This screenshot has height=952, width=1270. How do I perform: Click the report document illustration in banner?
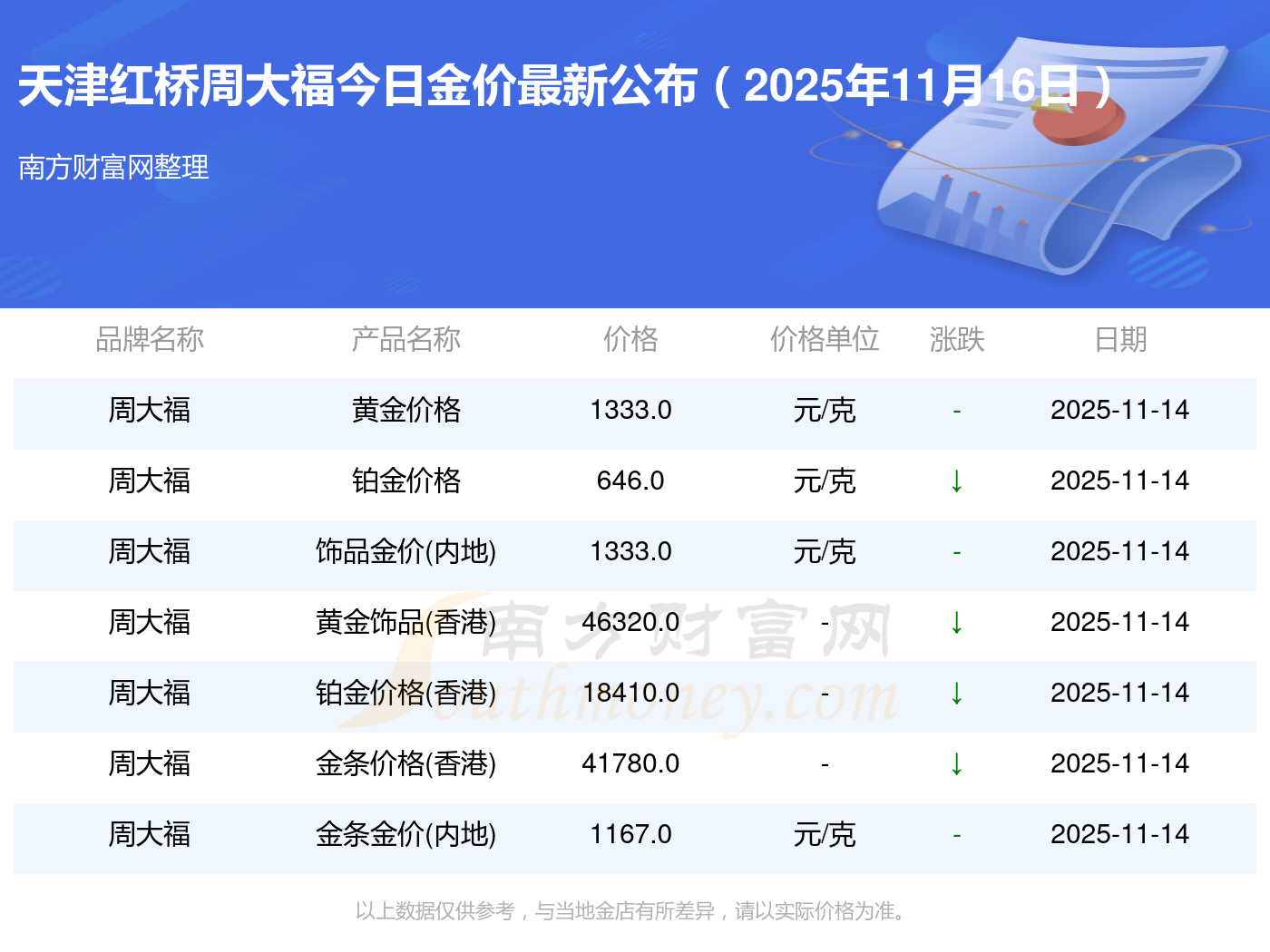[1057, 154]
